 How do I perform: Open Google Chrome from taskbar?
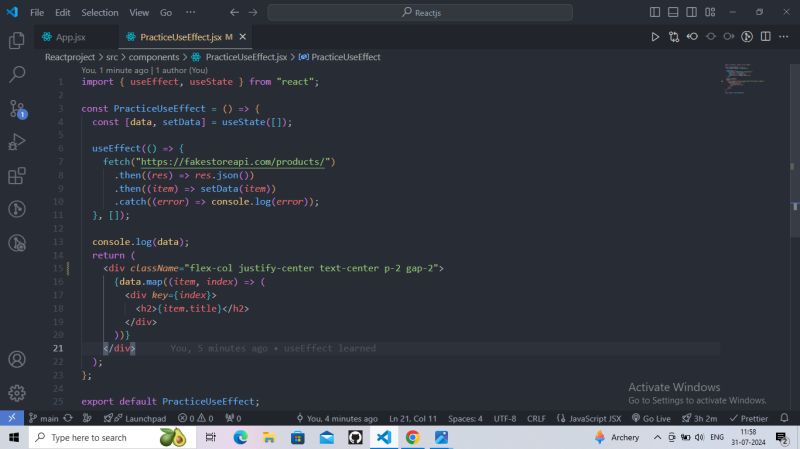(412, 437)
